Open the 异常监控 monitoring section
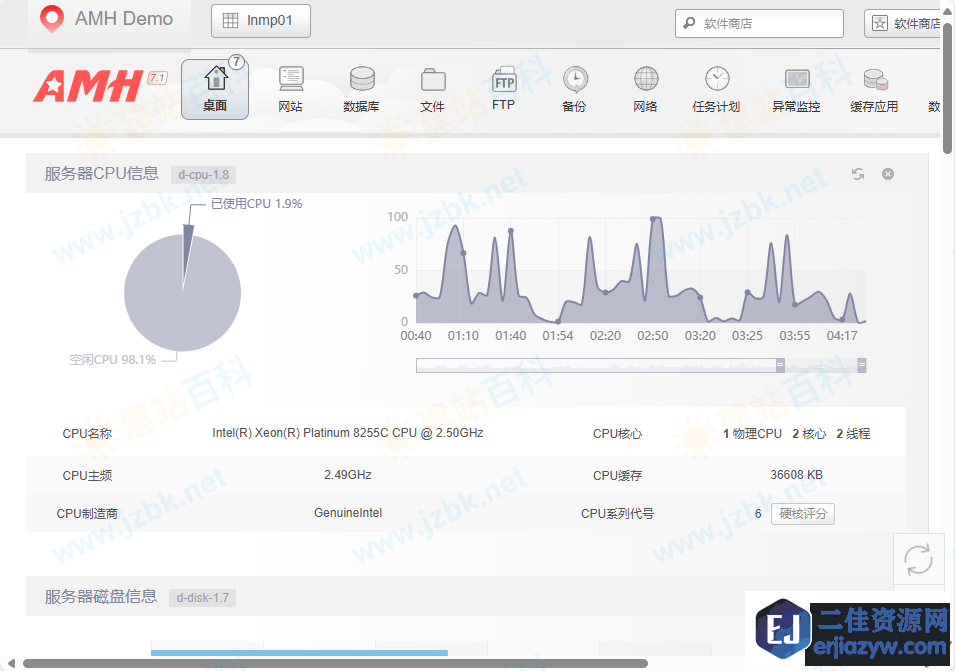This screenshot has height=671, width=955. click(x=796, y=90)
